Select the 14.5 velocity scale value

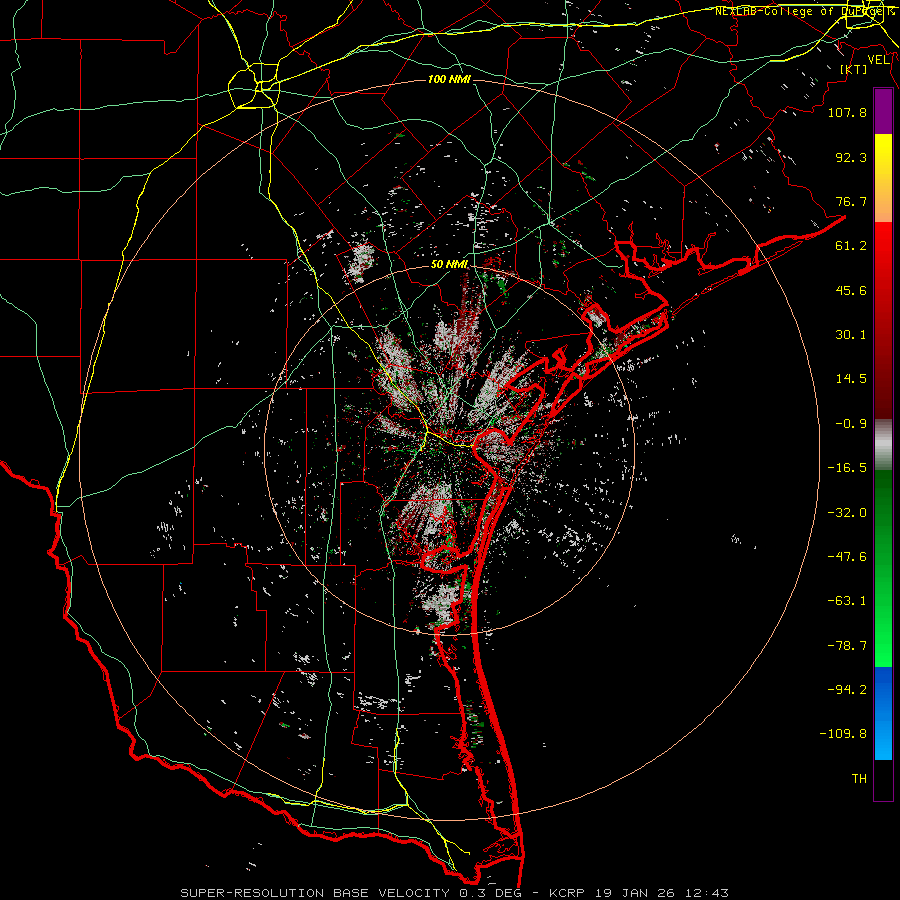pyautogui.click(x=851, y=379)
